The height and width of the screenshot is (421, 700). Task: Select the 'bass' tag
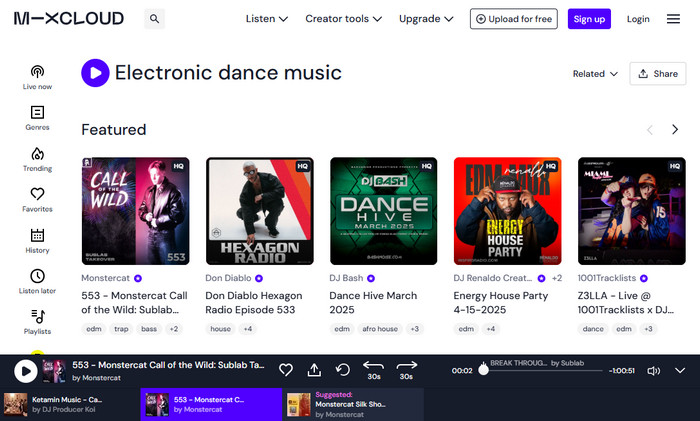click(x=149, y=329)
